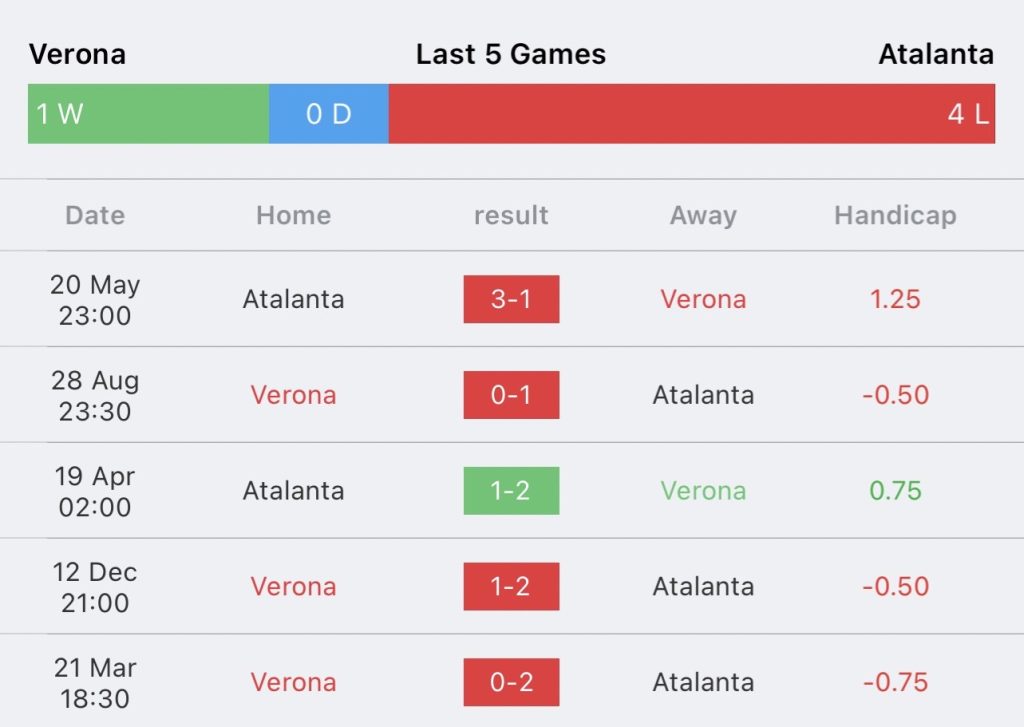Open the 0-1 result badge
Screen dimensions: 1024x727
coord(511,395)
